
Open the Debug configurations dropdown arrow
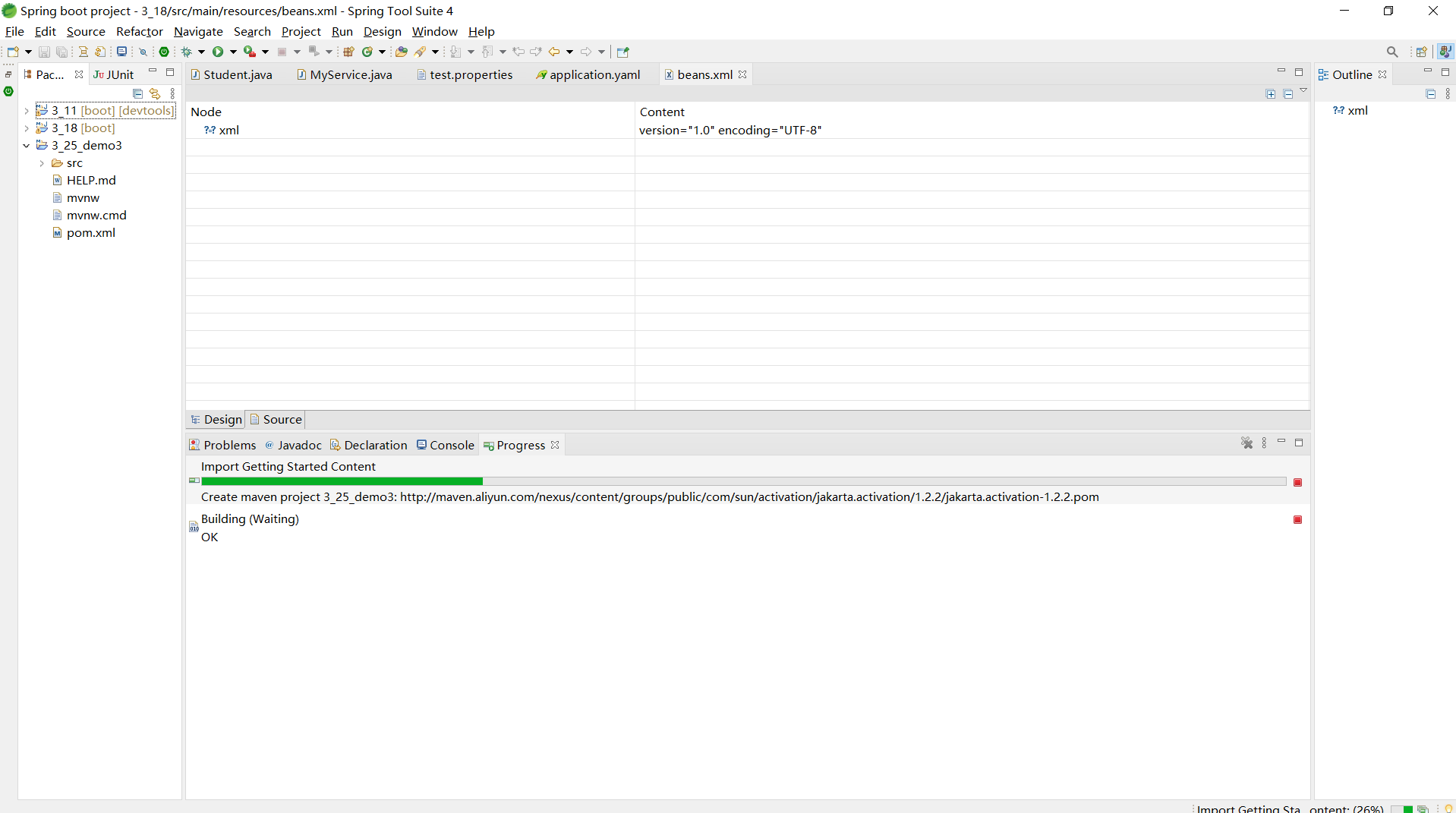(x=201, y=52)
